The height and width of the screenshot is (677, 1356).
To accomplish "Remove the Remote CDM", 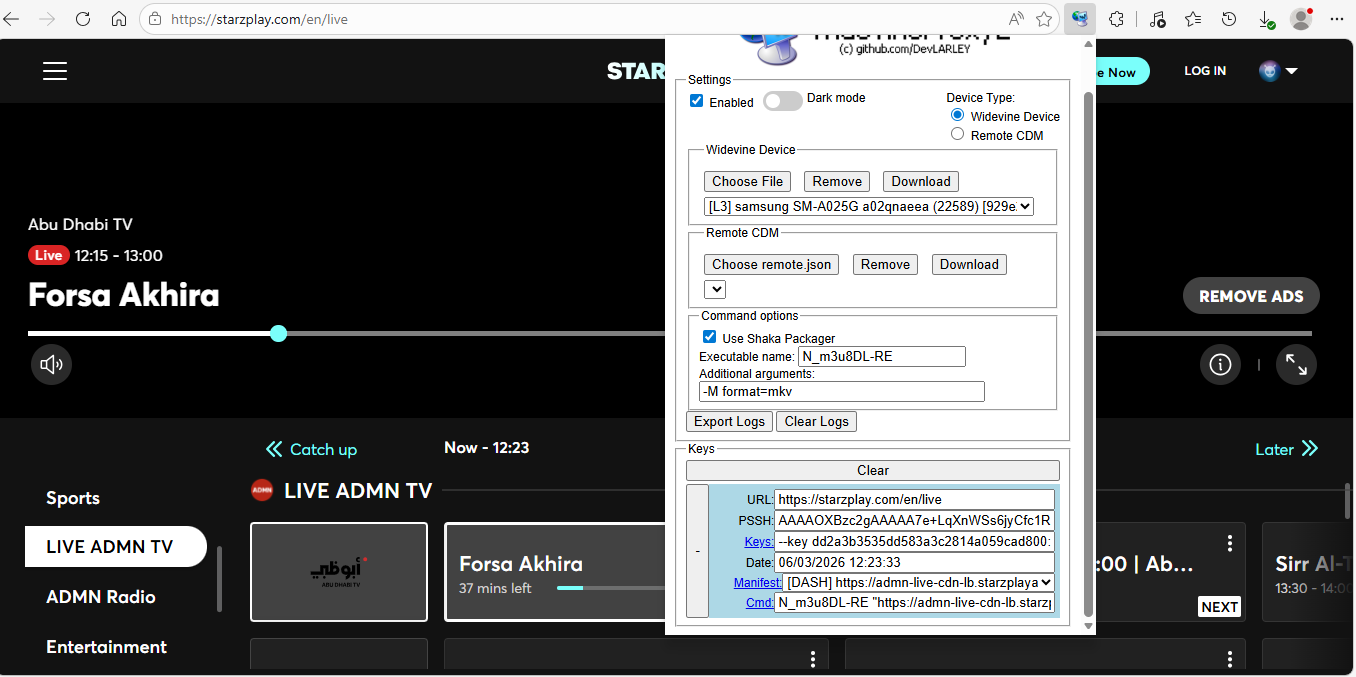I will [x=886, y=264].
